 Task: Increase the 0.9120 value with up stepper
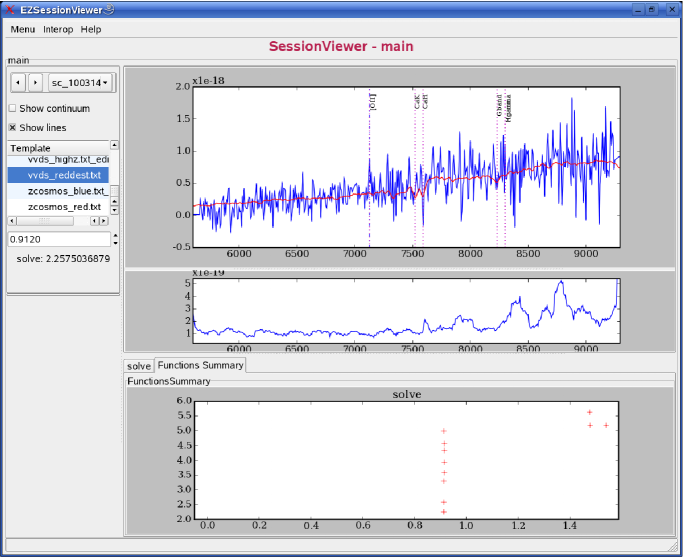coord(114,236)
